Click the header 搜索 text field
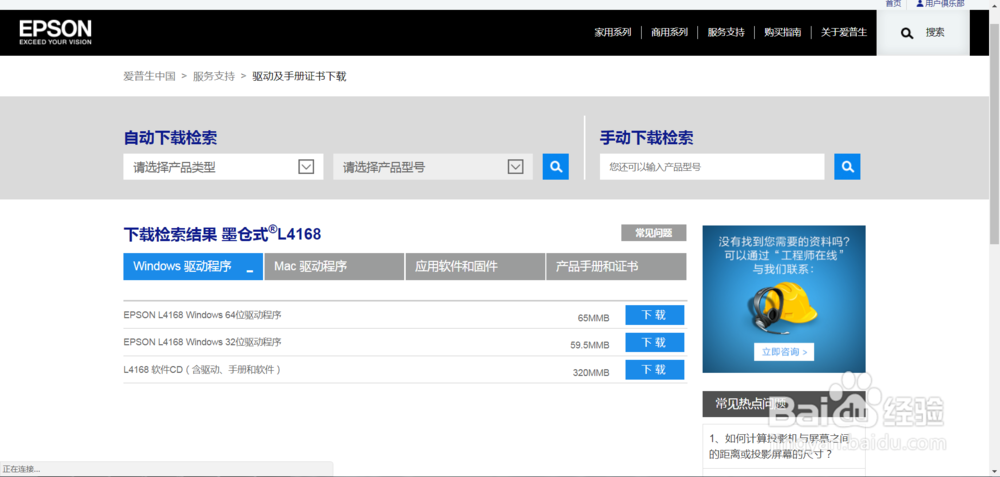Screen dimensions: 1000x477 pyautogui.click(x=936, y=33)
